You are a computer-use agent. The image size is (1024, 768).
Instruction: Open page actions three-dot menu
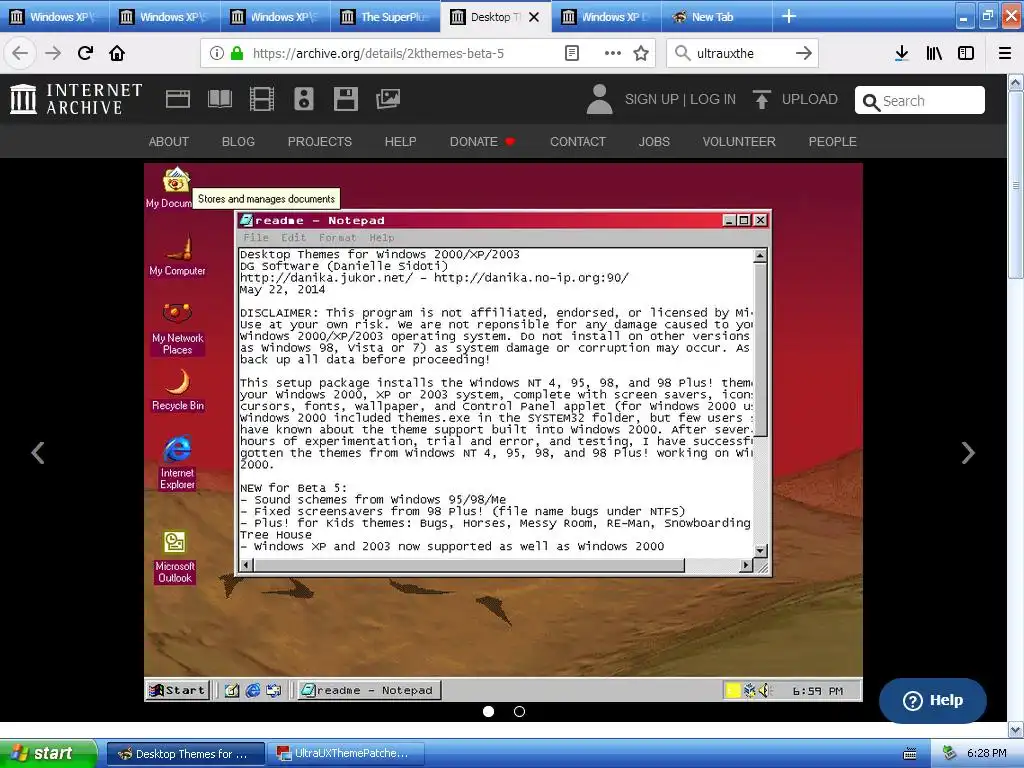[613, 53]
